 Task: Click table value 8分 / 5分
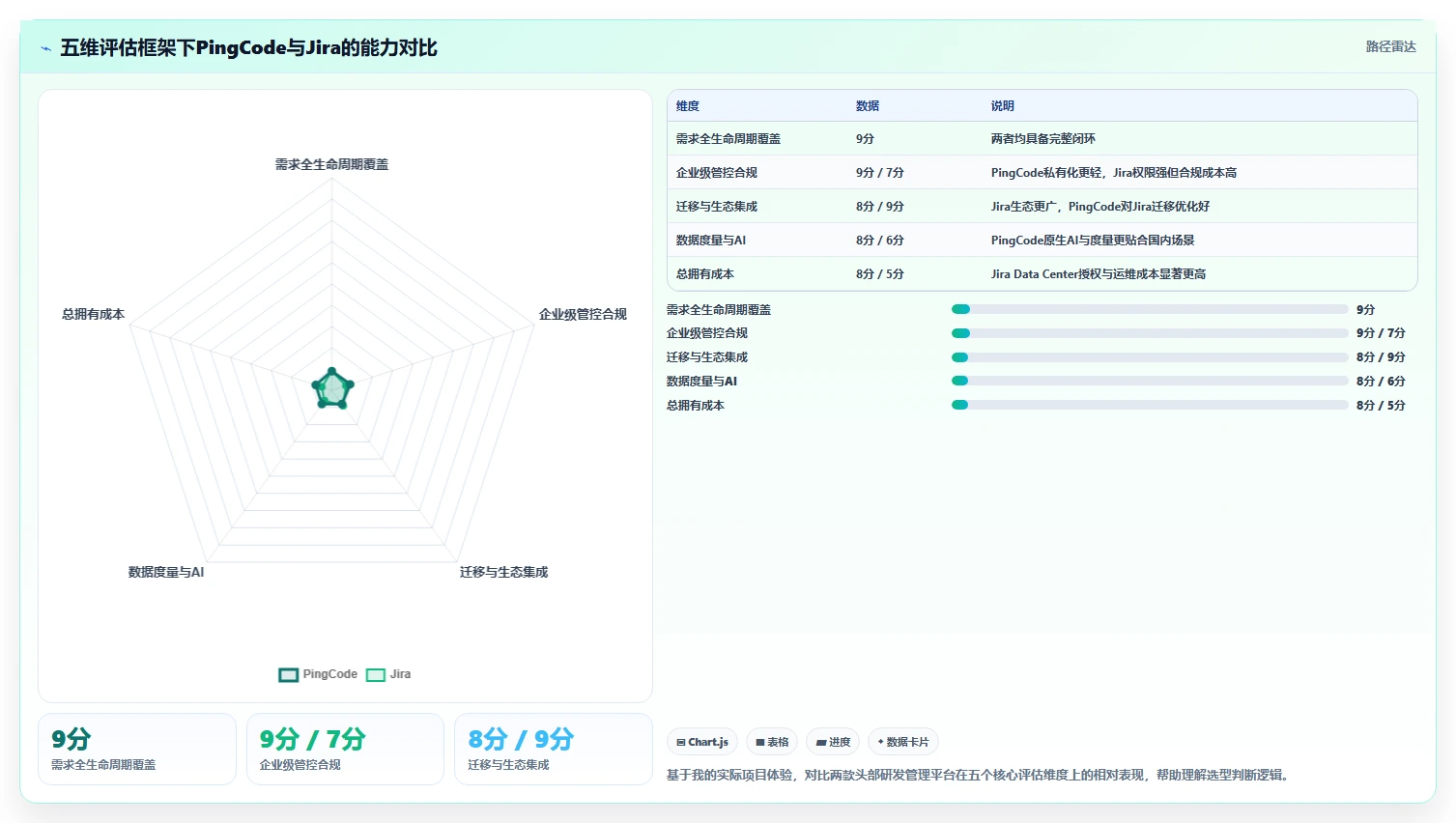click(x=880, y=274)
